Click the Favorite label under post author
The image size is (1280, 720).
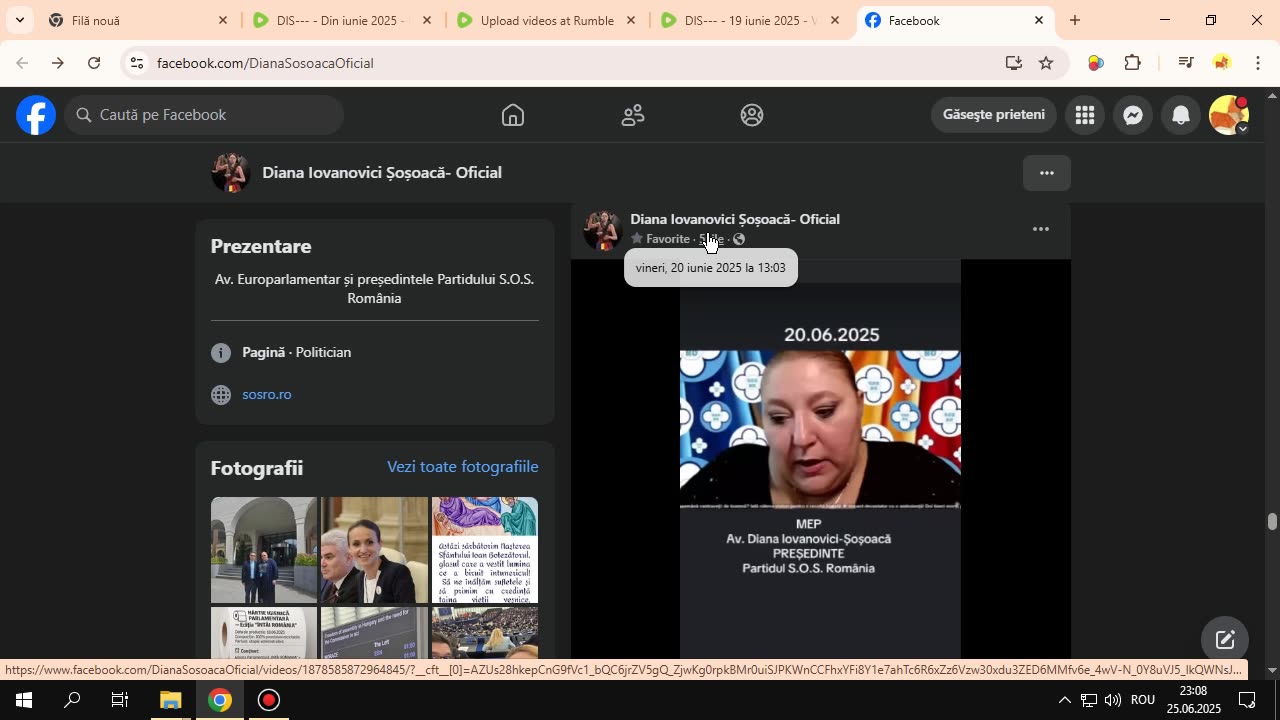[668, 239]
